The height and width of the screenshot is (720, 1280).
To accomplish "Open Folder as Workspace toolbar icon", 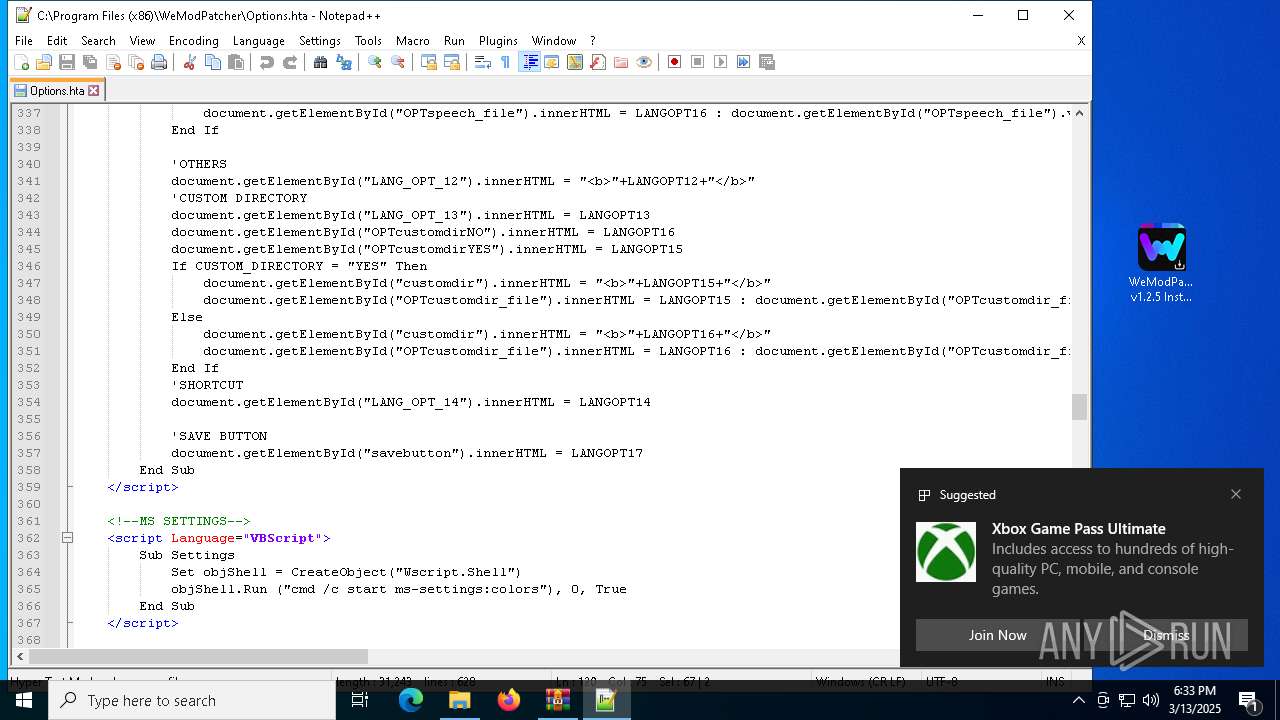I will tap(621, 62).
